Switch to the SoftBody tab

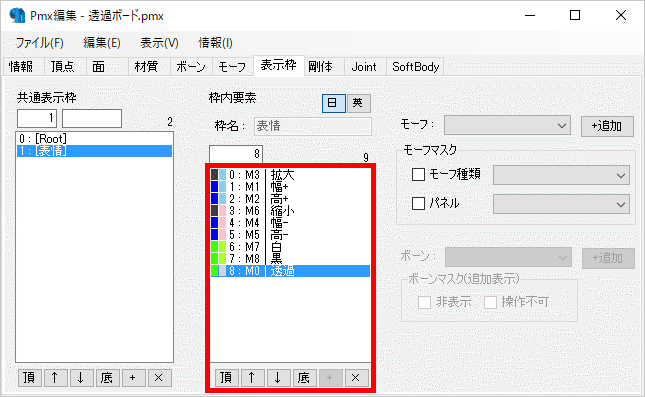click(415, 67)
